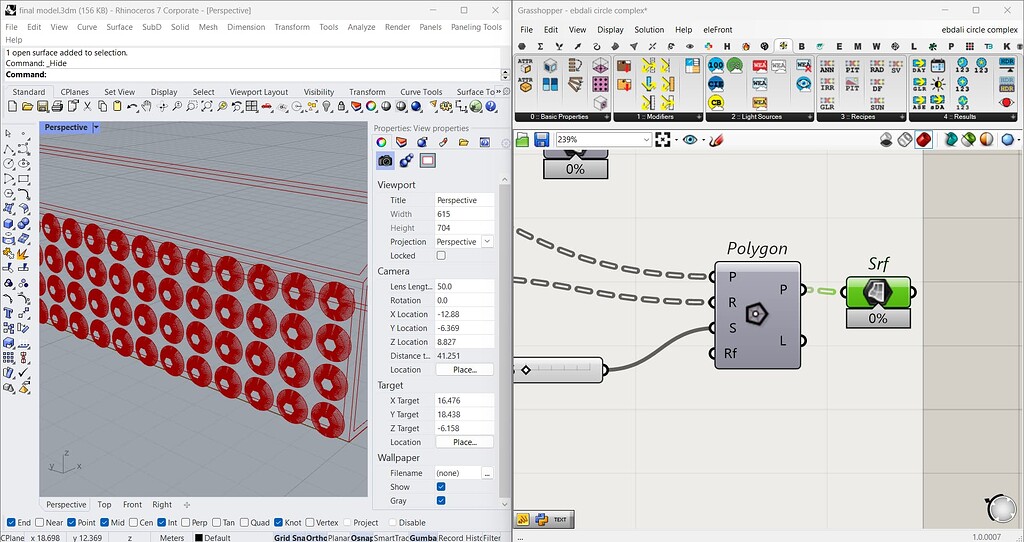Select the Explode tool in left sidebar
This screenshot has width=1024, height=542.
point(23,253)
